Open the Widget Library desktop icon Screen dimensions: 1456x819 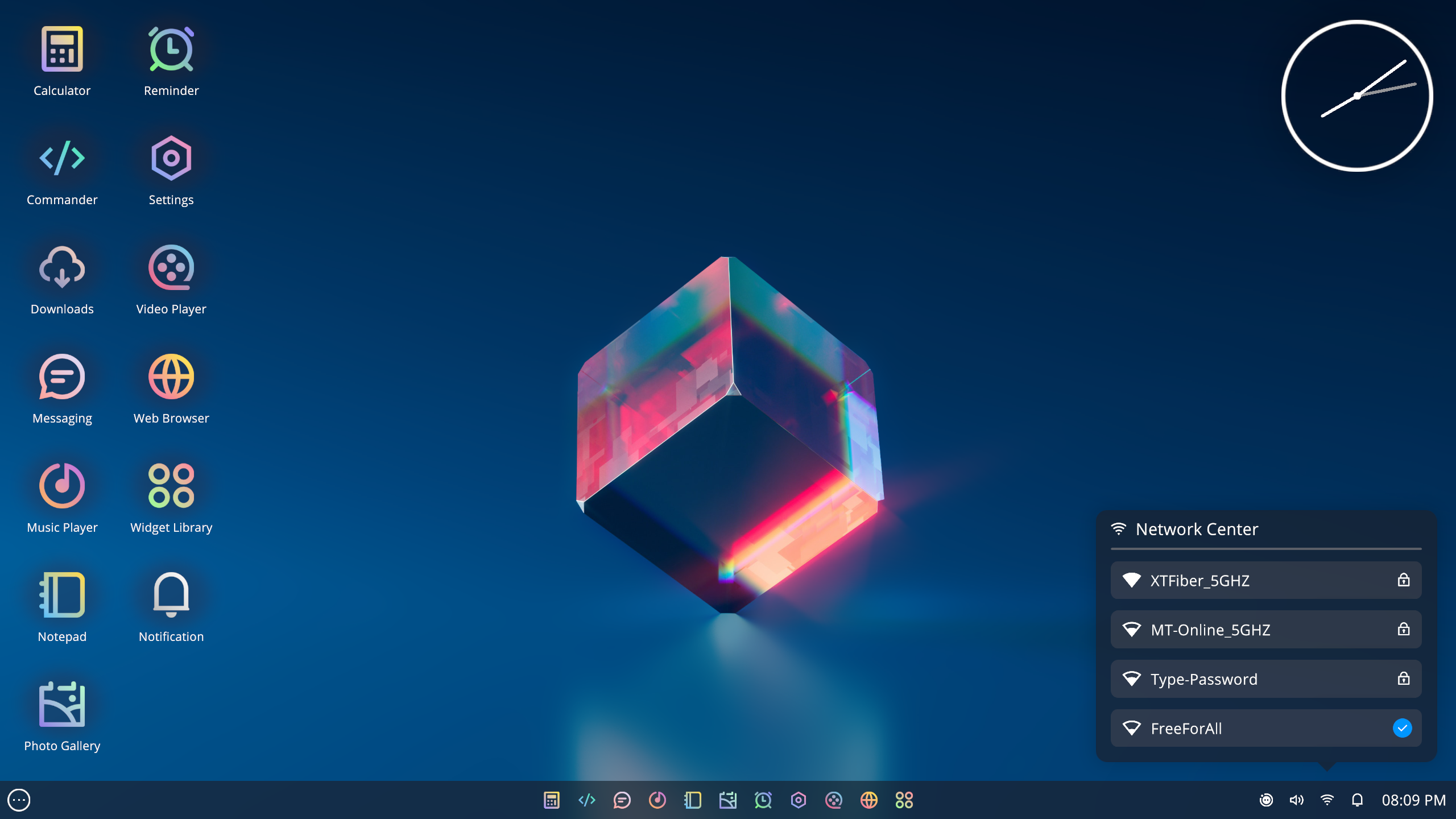(x=171, y=486)
